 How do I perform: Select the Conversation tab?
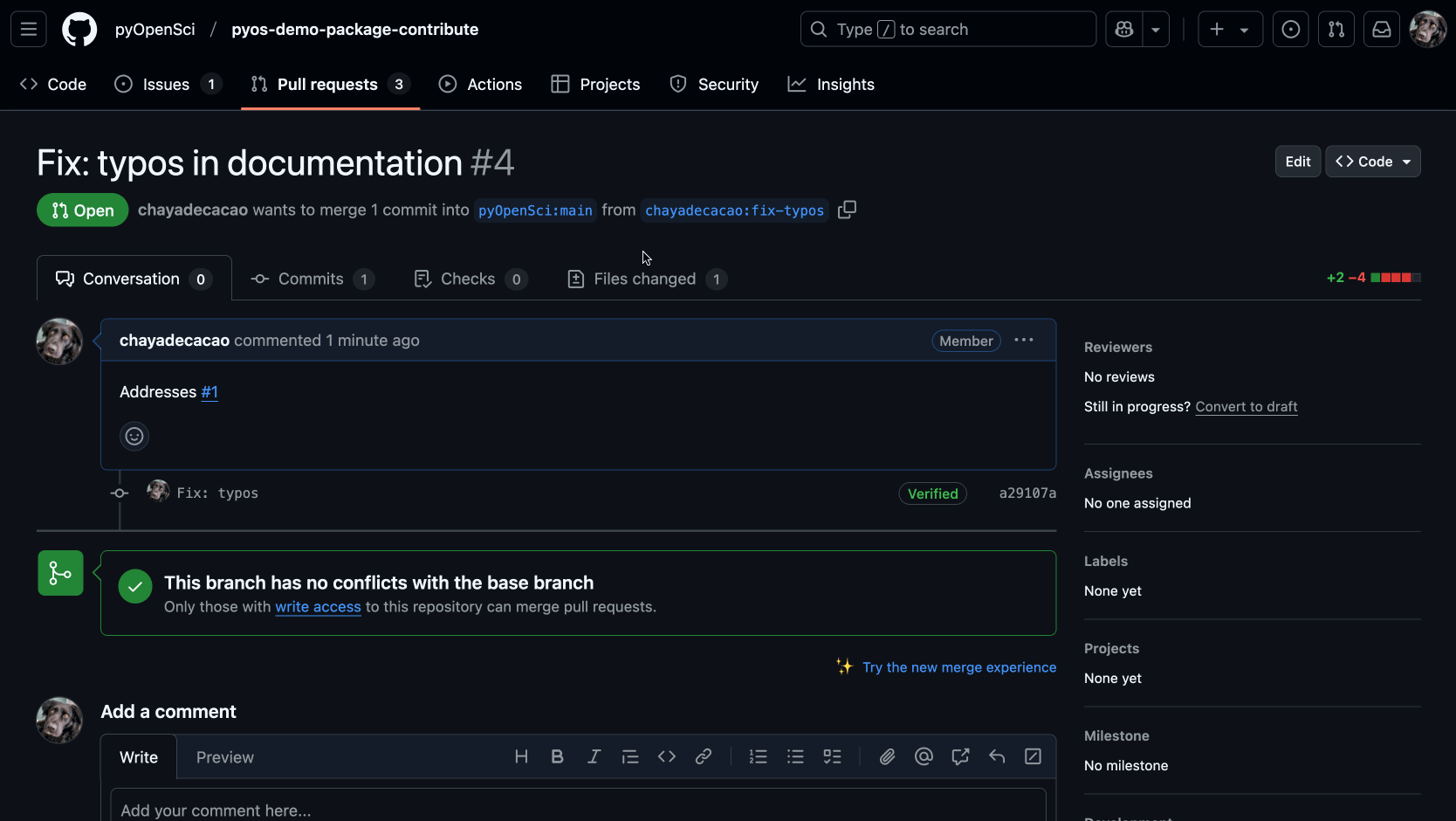click(x=134, y=279)
